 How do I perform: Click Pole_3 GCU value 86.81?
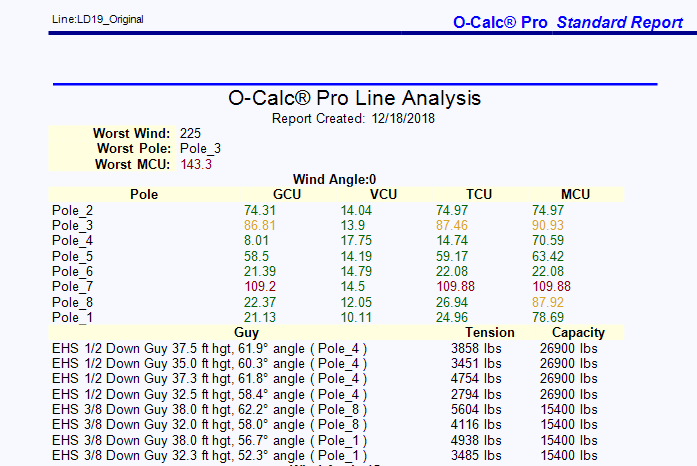tap(260, 225)
